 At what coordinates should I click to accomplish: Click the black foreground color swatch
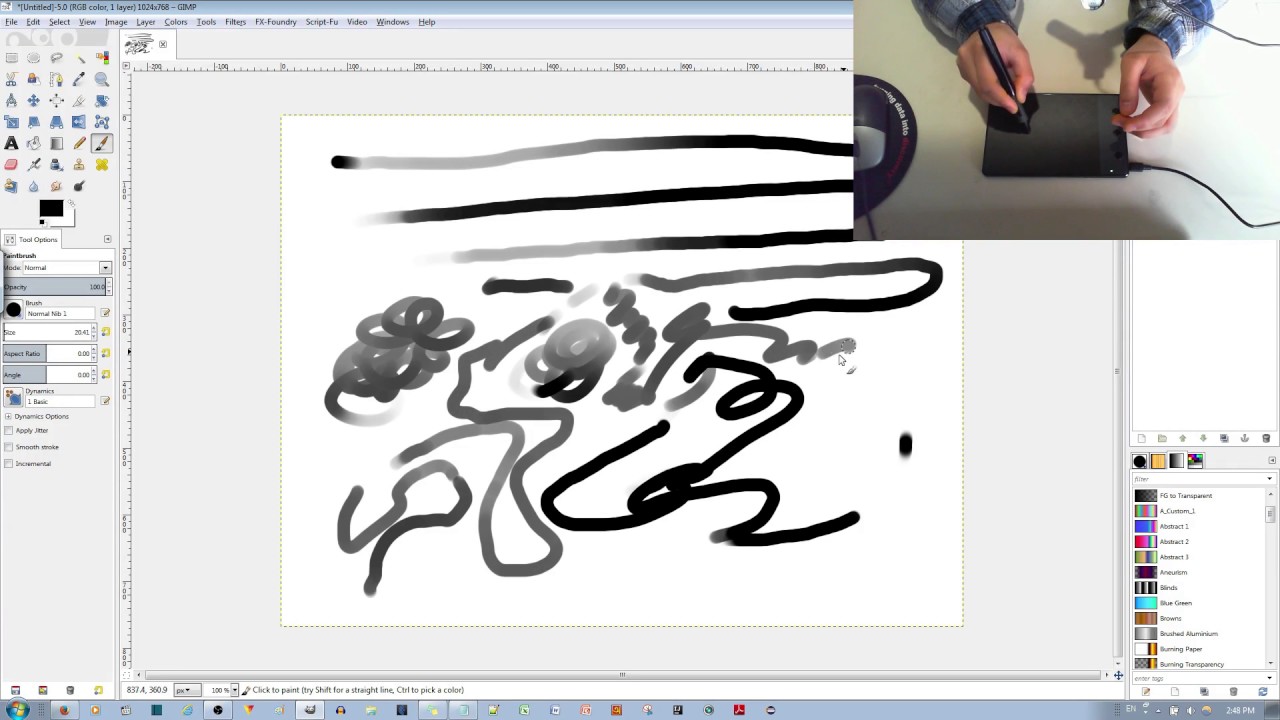(x=51, y=208)
